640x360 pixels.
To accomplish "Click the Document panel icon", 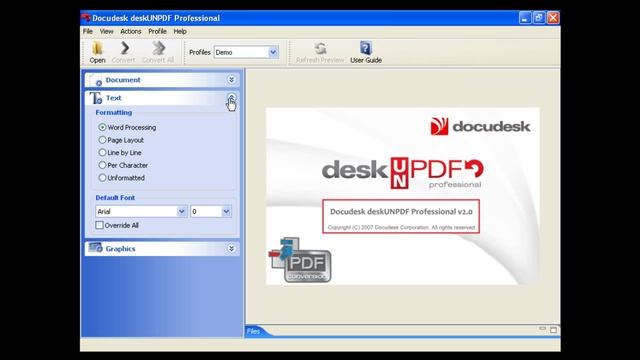I will [96, 80].
